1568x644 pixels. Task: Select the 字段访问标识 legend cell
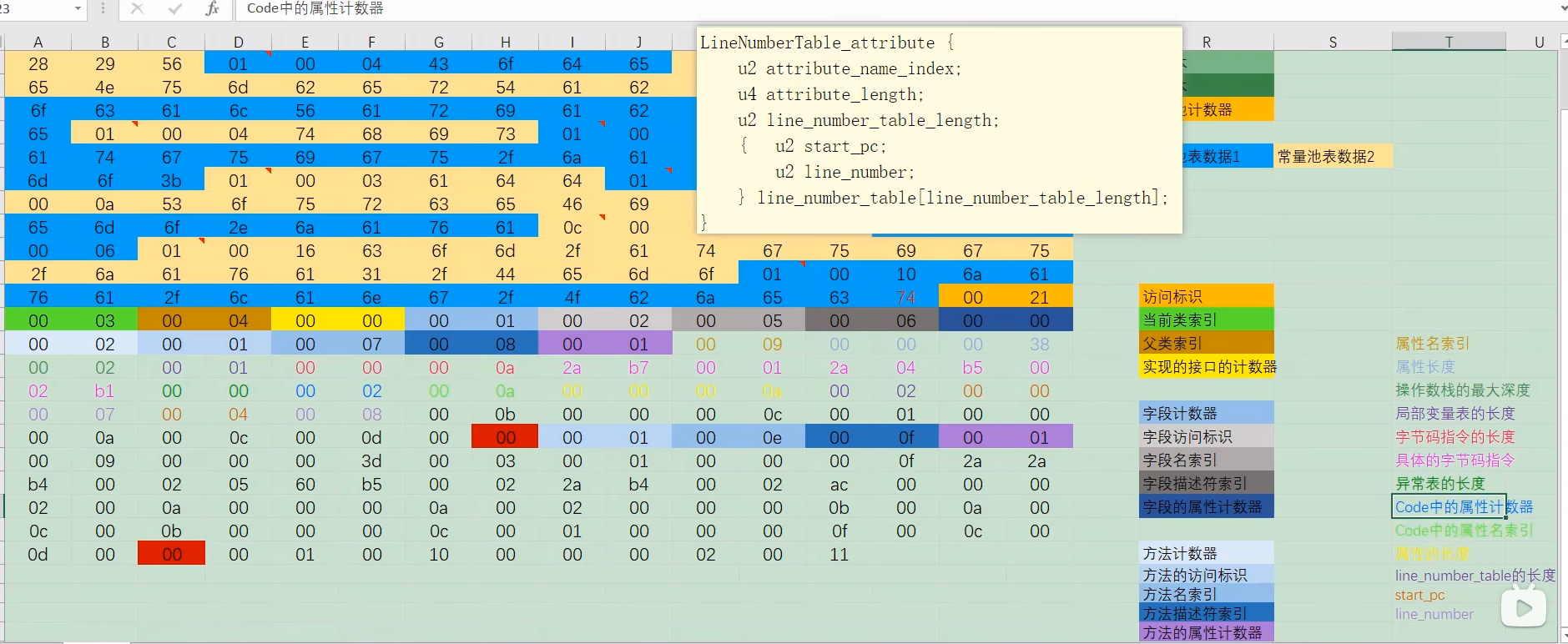pos(1207,436)
